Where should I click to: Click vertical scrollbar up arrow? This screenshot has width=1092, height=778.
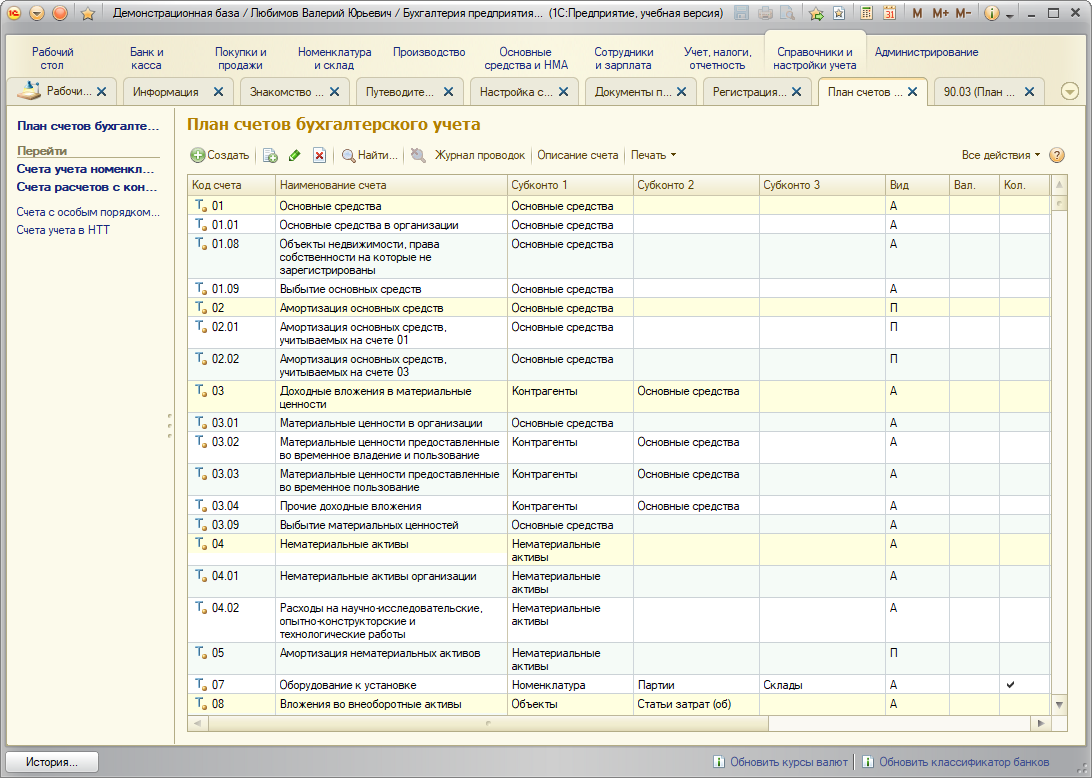(1059, 185)
